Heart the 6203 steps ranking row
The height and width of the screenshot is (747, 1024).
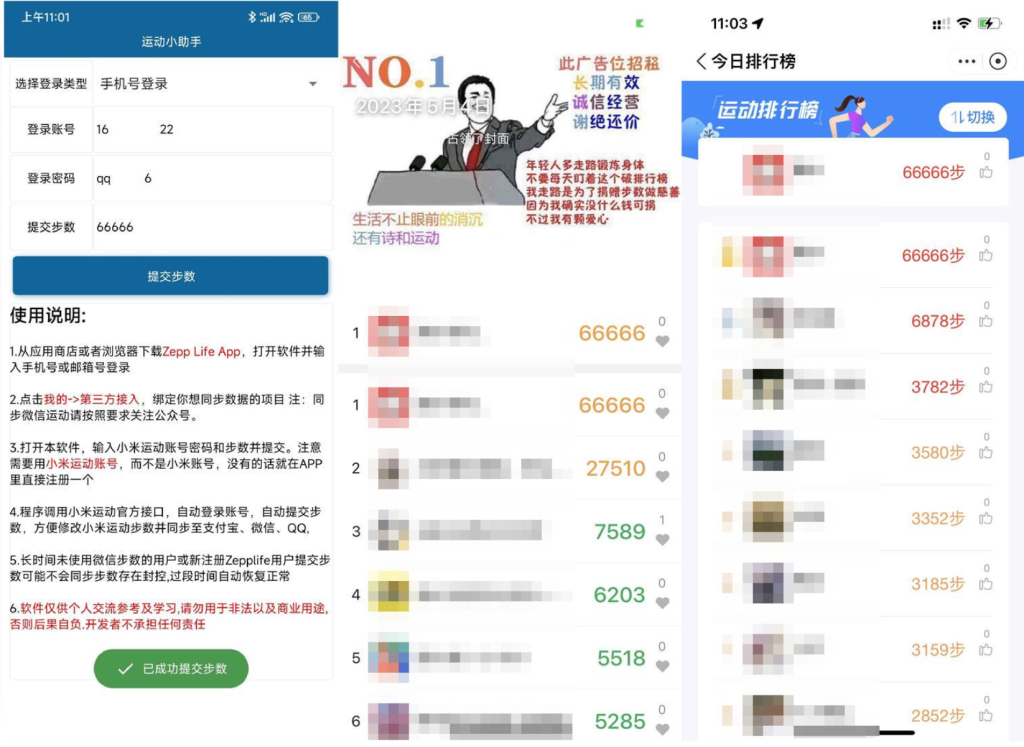(x=662, y=603)
